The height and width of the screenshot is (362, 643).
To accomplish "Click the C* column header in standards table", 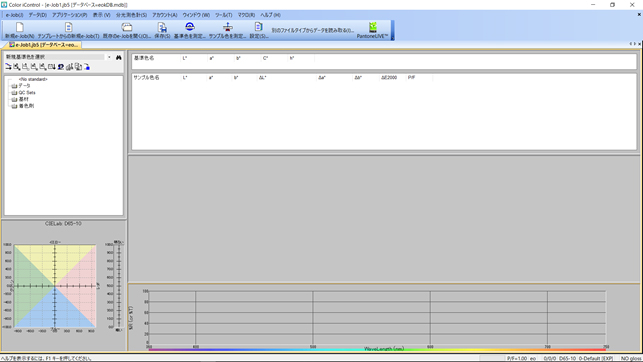I will click(274, 58).
